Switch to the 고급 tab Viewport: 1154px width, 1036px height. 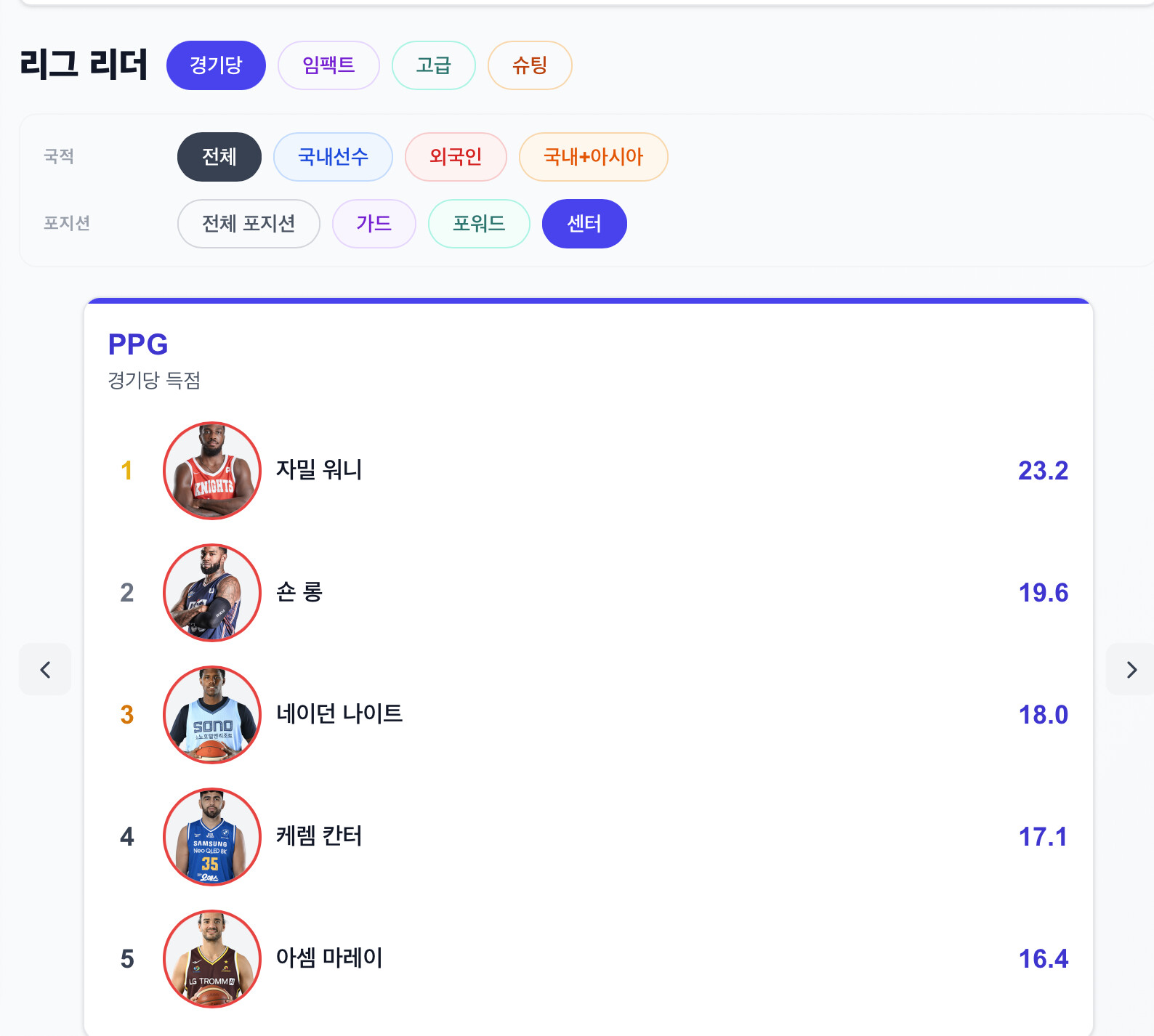(433, 65)
